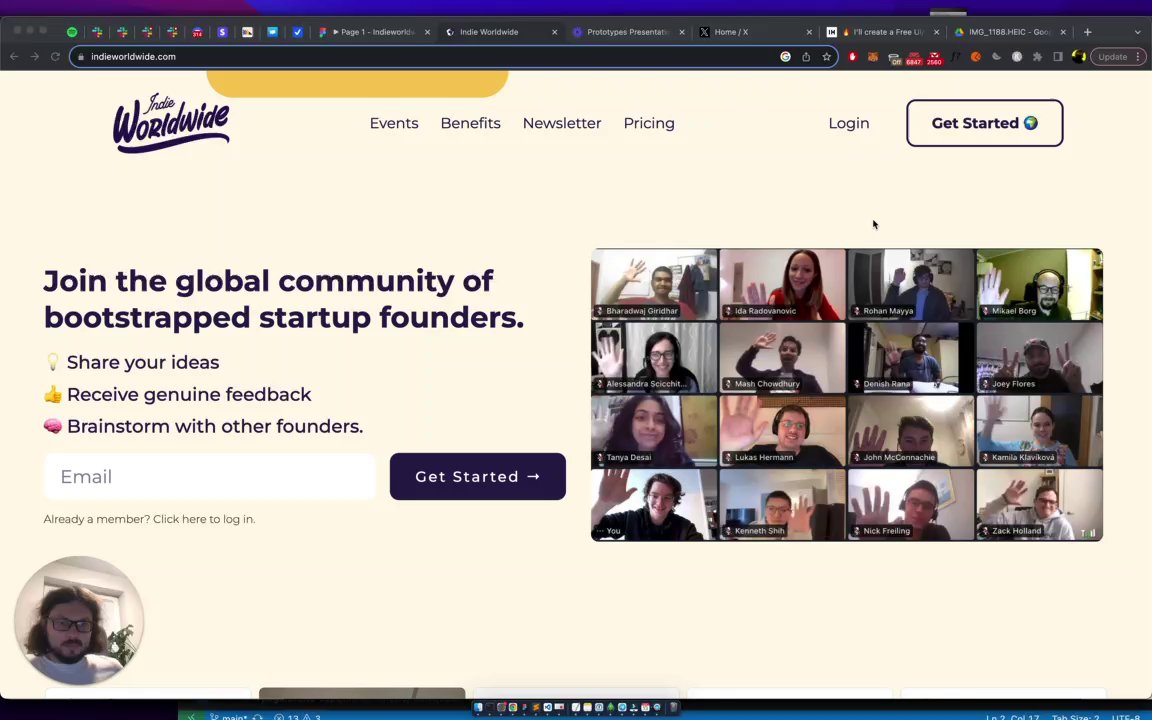Open the crescent moon dark mode extension
The width and height of the screenshot is (1152, 720).
point(996,57)
